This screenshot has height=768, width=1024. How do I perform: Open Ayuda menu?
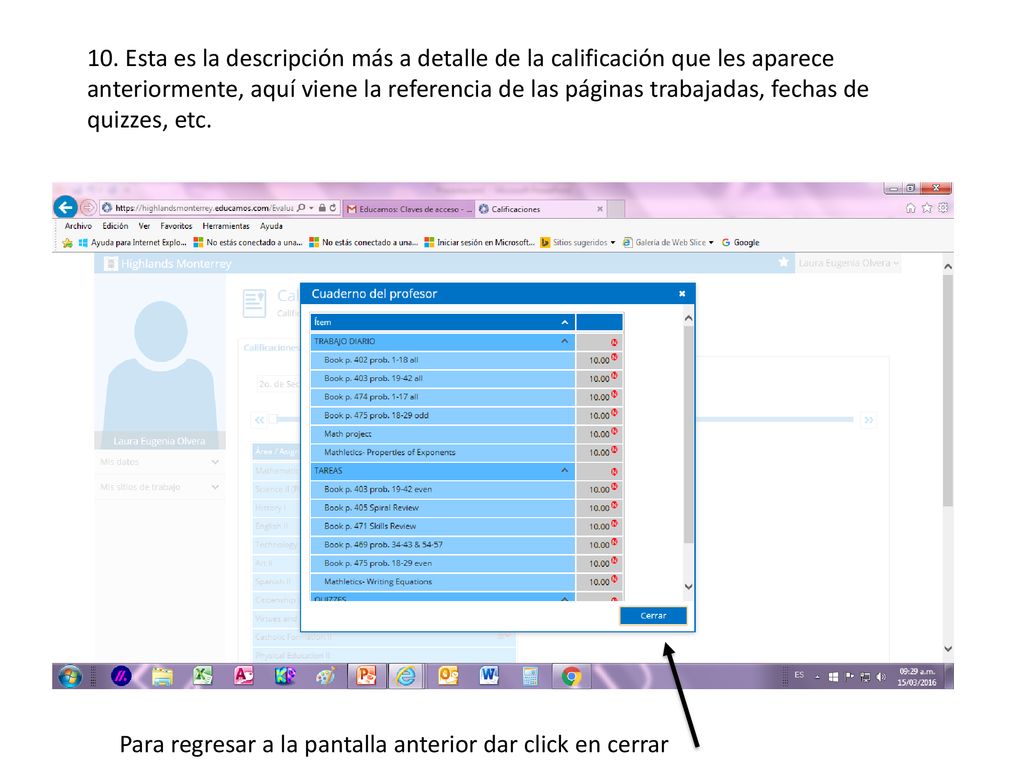271,226
